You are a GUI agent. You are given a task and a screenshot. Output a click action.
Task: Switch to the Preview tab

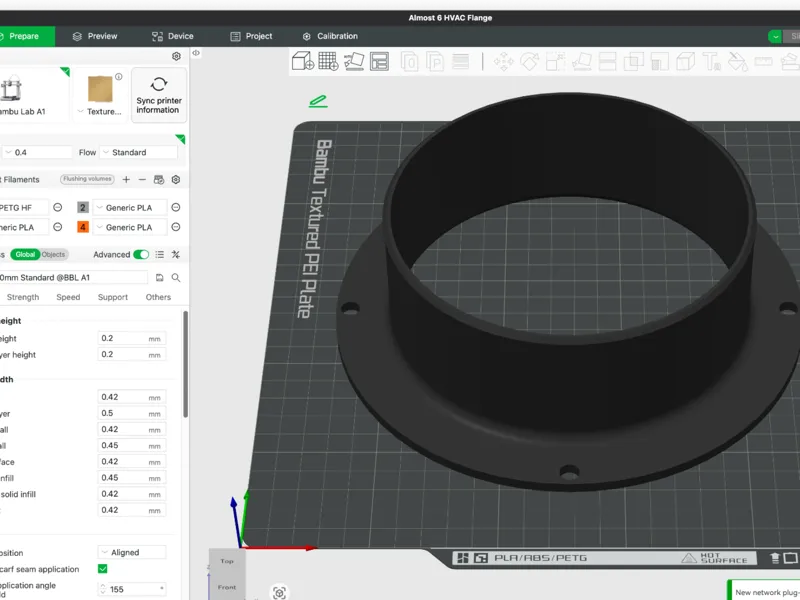[95, 36]
